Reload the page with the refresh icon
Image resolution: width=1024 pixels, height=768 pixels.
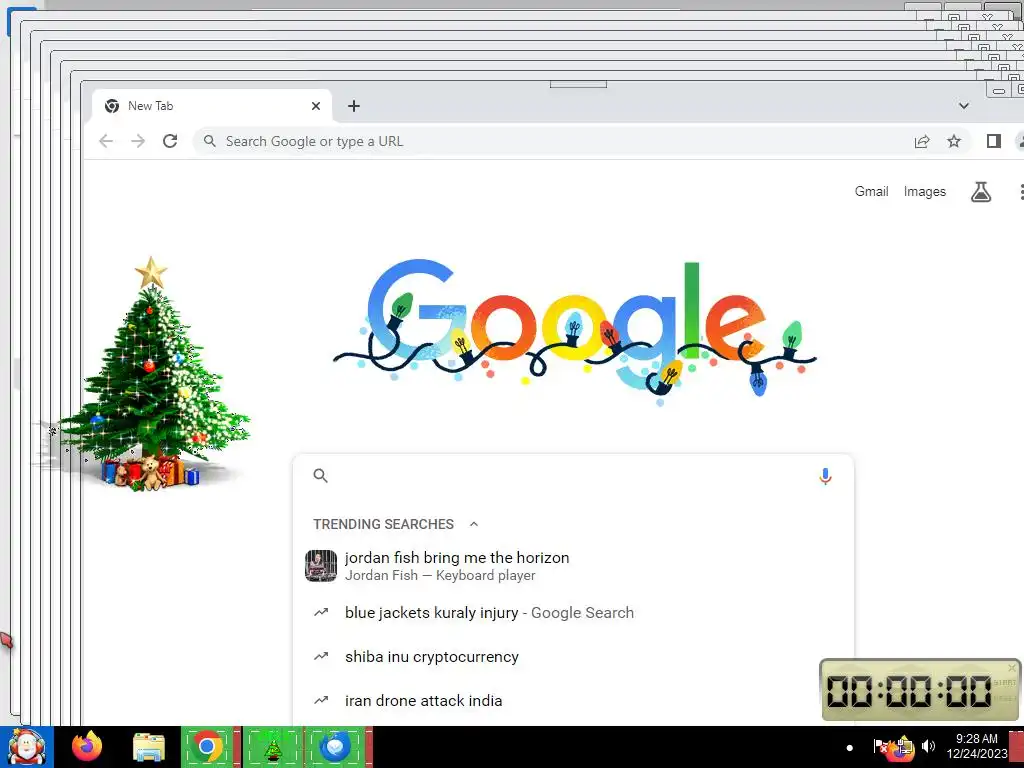coord(170,141)
